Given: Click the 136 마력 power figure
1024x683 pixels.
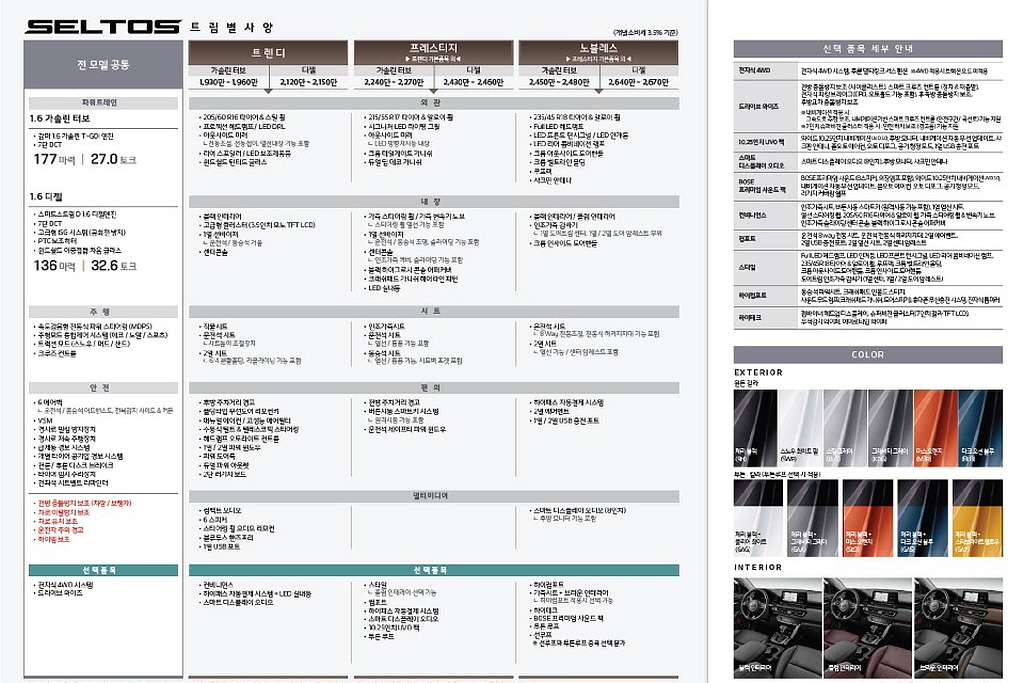Looking at the screenshot, I should 54,266.
